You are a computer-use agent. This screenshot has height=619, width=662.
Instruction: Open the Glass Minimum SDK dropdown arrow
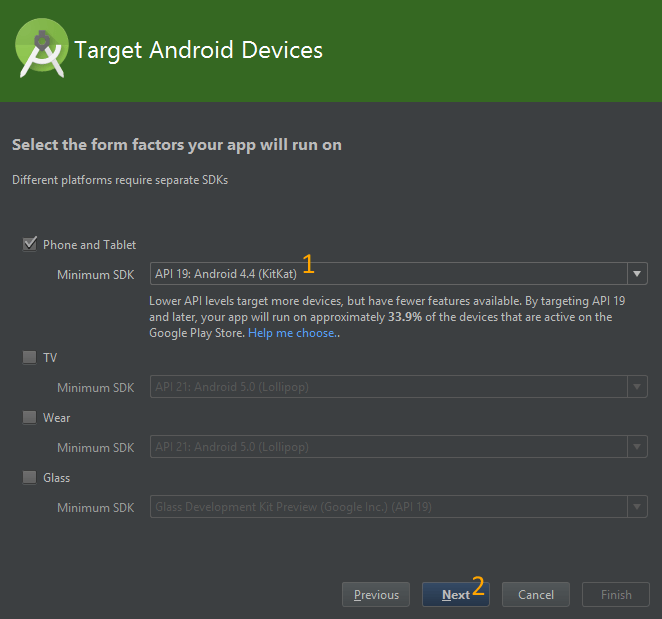[x=636, y=507]
